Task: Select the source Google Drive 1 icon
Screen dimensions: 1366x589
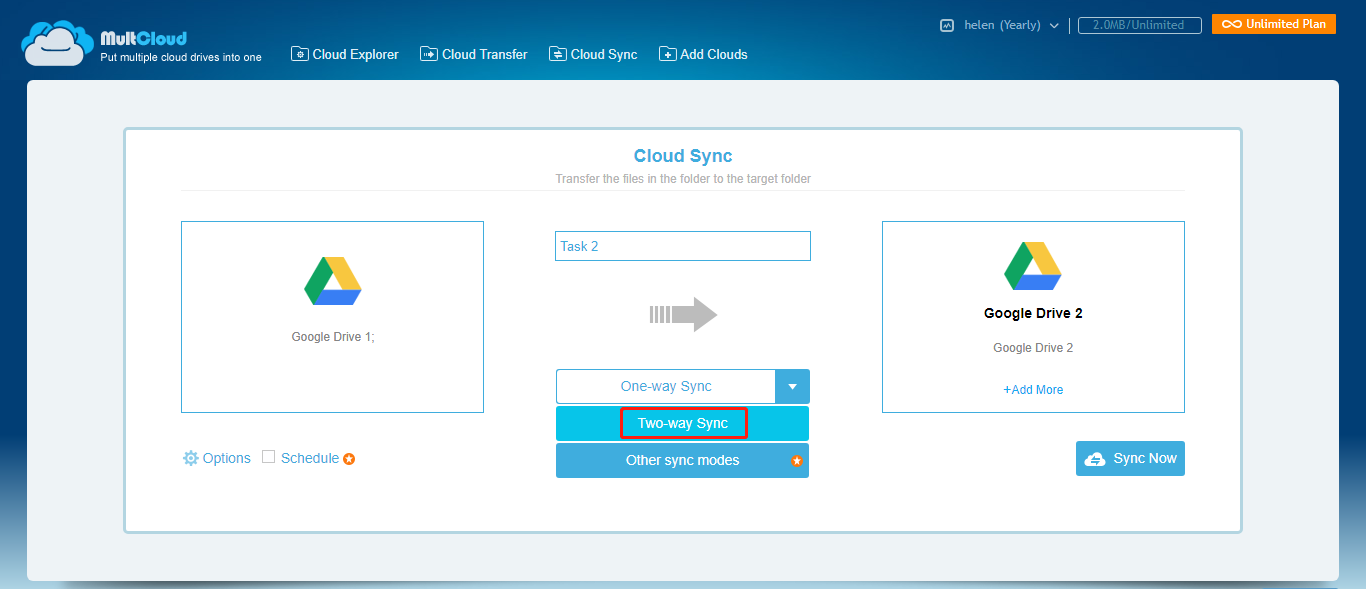Action: 333,281
